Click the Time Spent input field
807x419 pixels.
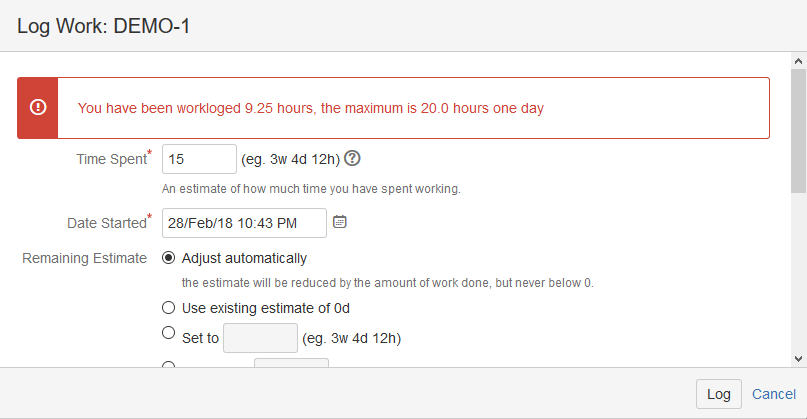199,159
